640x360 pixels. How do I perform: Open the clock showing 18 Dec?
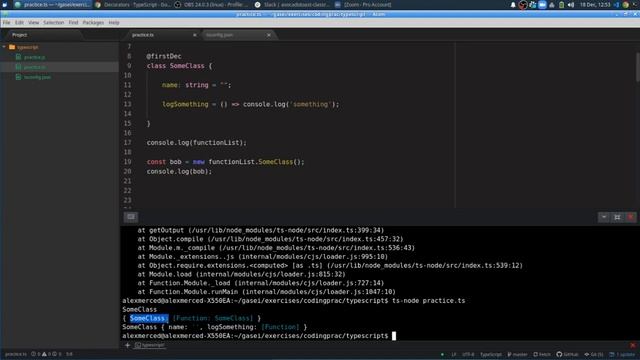tap(595, 5)
